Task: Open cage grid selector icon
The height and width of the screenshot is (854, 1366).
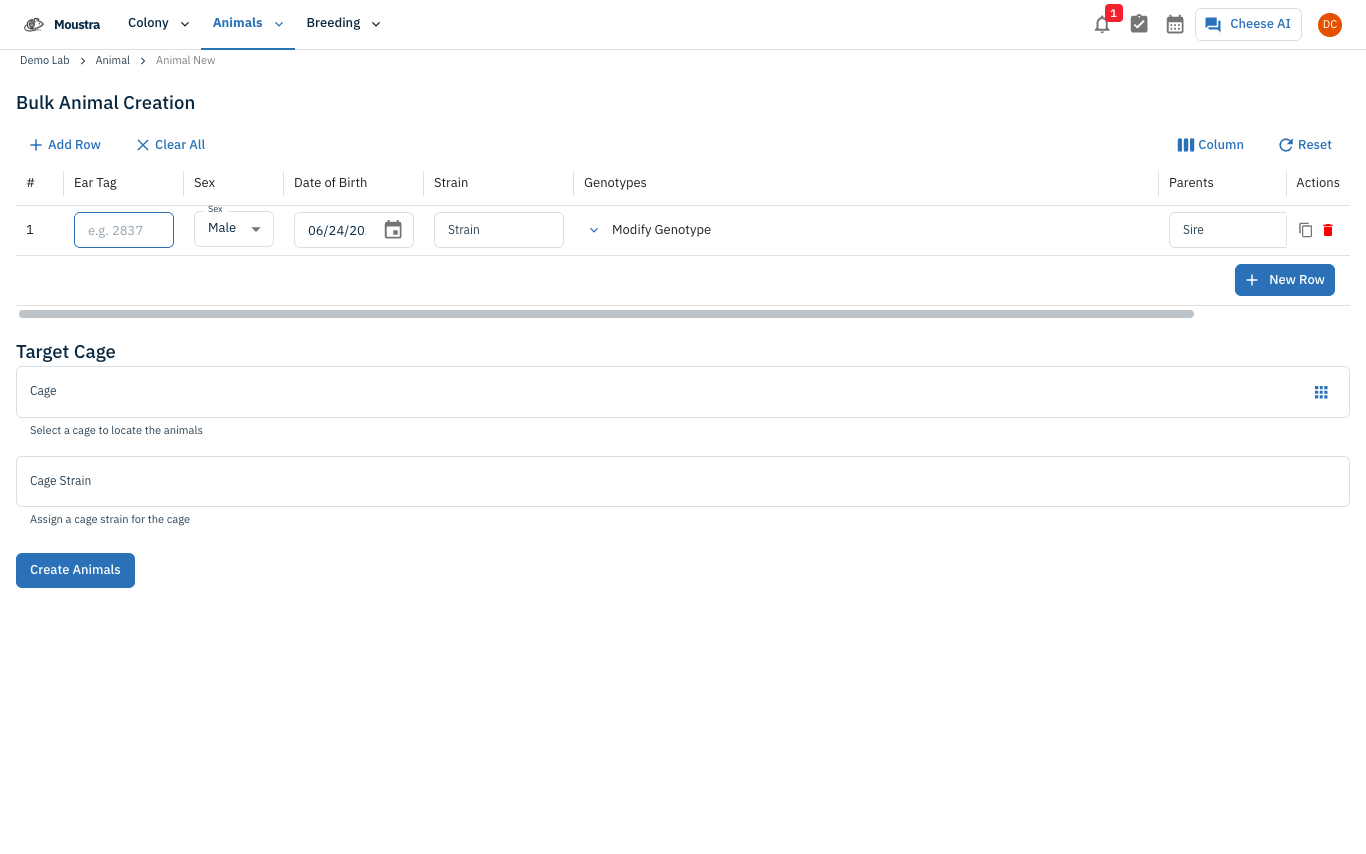Action: (1321, 392)
